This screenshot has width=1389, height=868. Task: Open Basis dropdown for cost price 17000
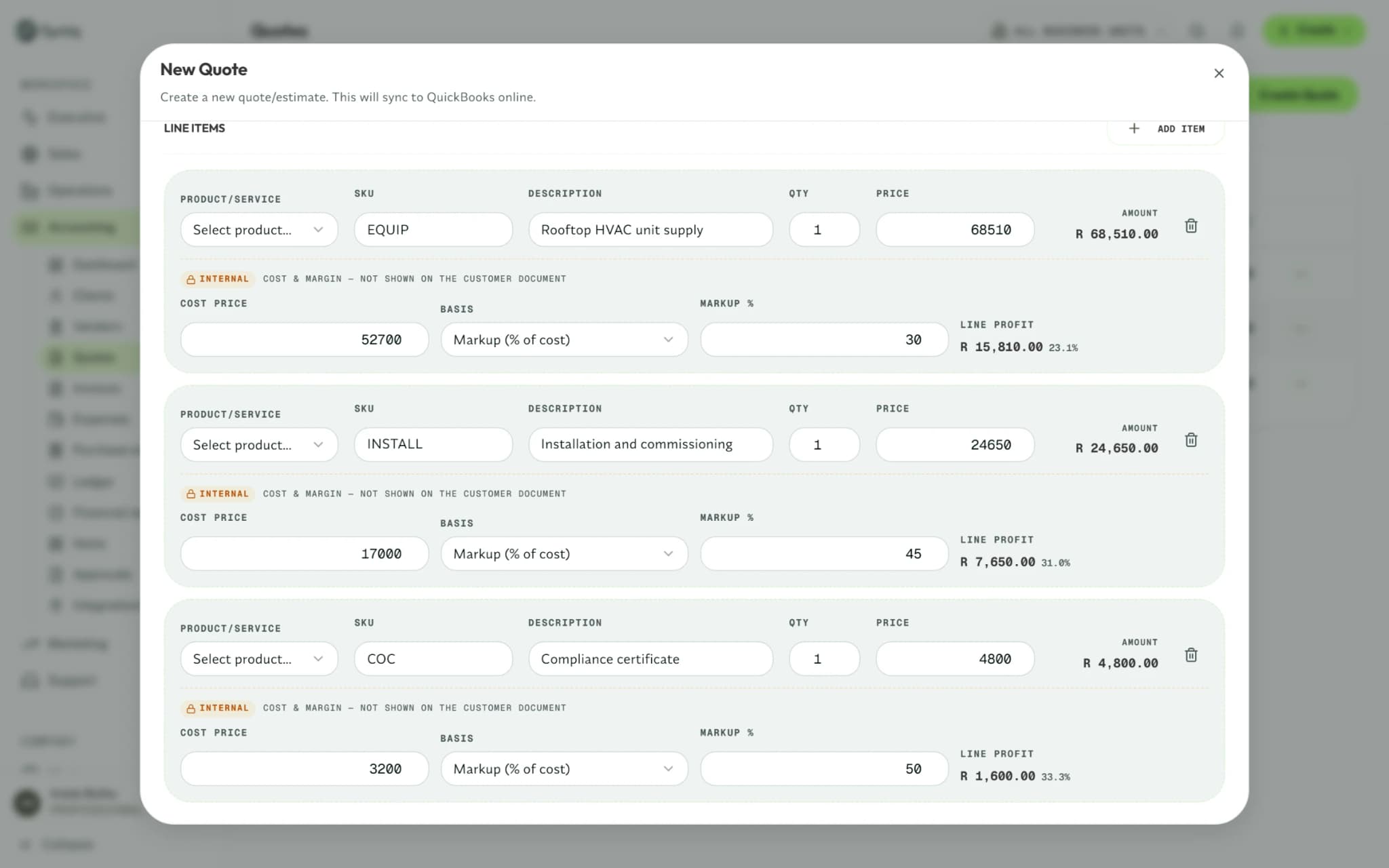pos(564,554)
